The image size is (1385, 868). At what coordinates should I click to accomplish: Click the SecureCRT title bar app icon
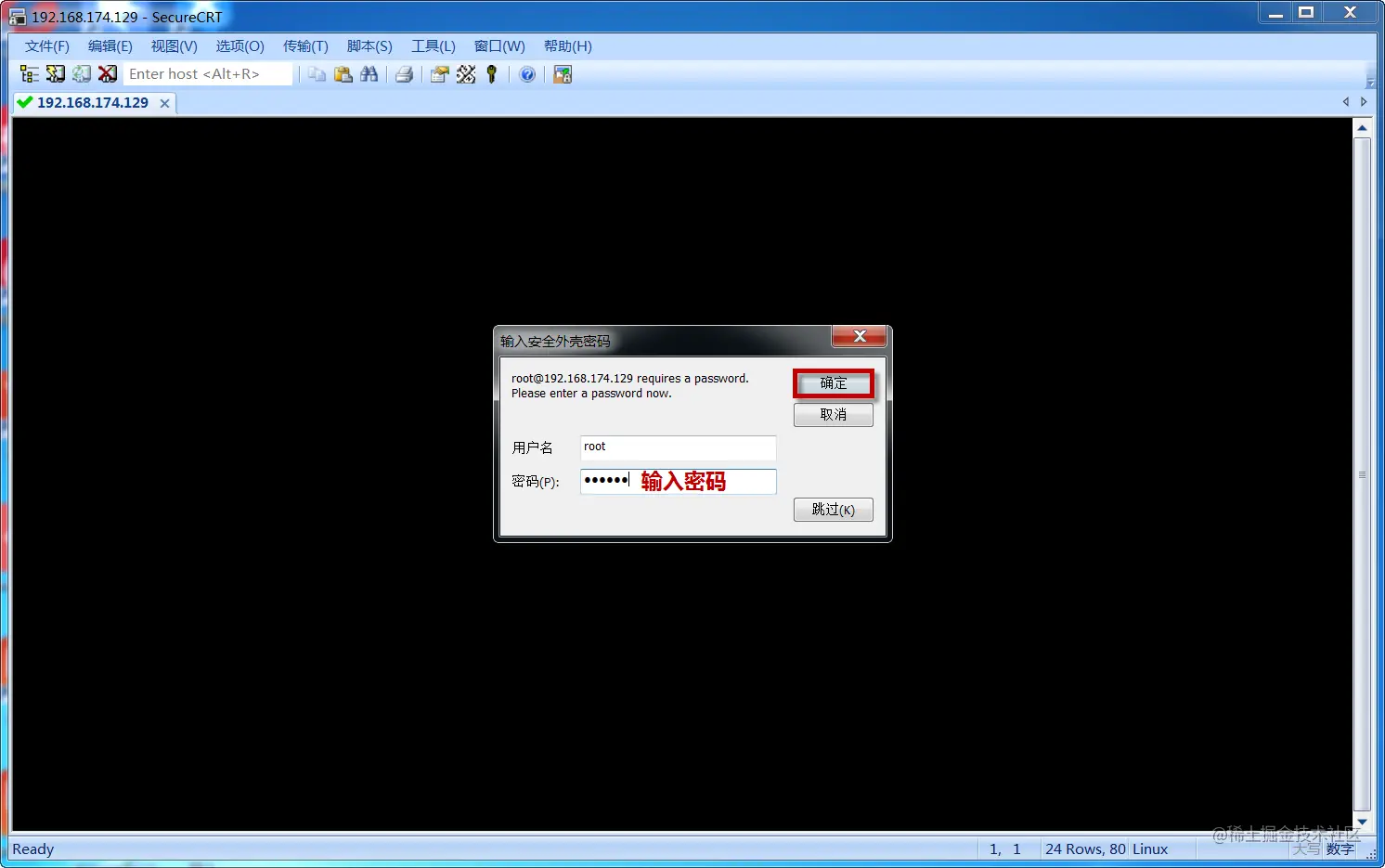coord(18,17)
